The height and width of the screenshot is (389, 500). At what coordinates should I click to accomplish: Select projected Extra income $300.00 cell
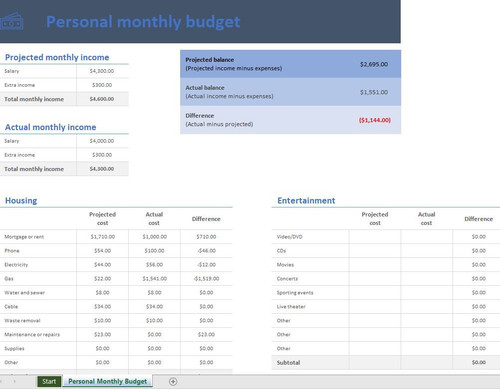click(x=102, y=85)
